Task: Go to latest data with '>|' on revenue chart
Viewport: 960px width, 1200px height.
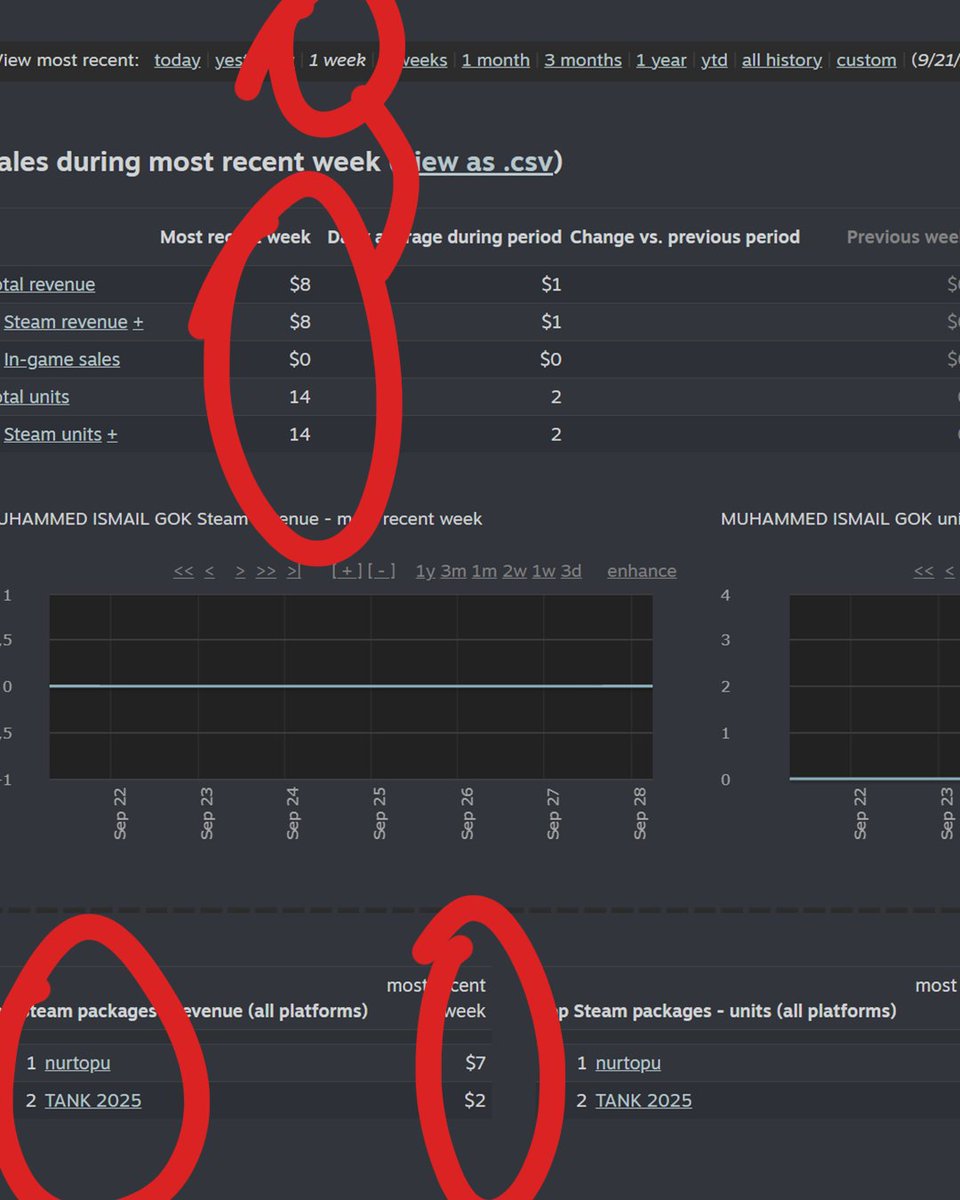Action: point(293,571)
